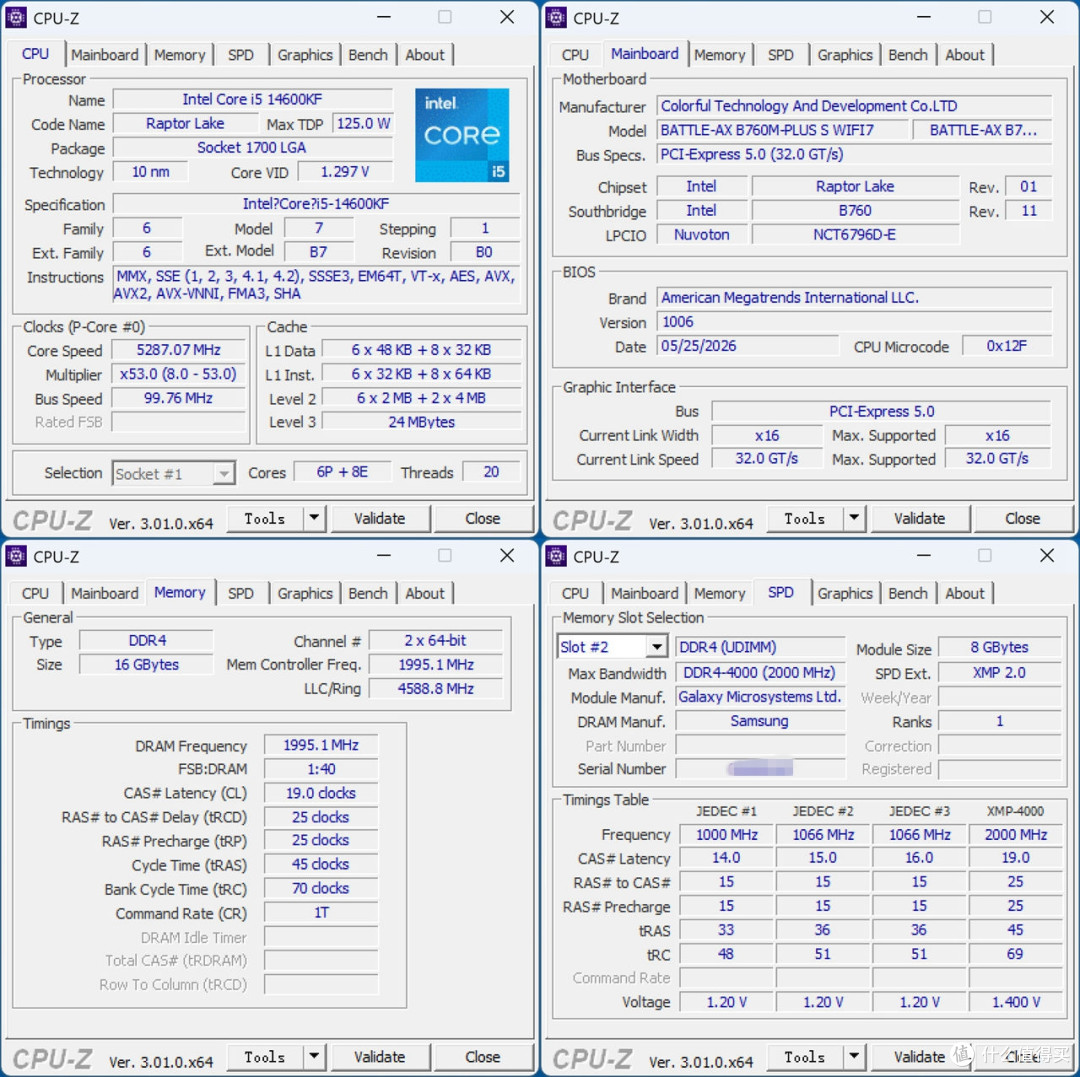The height and width of the screenshot is (1077, 1080).
Task: Click the XMP-4000 frequency cell 2000 MHz
Action: [1015, 834]
